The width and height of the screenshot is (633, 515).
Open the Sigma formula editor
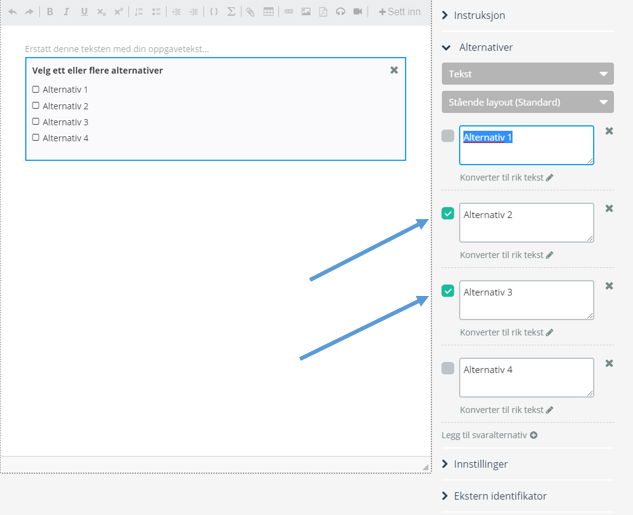pyautogui.click(x=231, y=12)
